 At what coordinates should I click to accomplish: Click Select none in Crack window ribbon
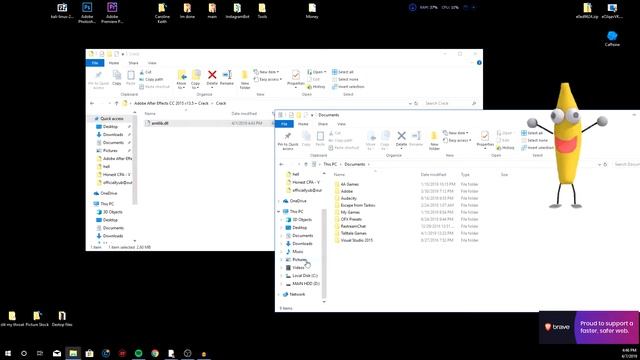point(345,79)
